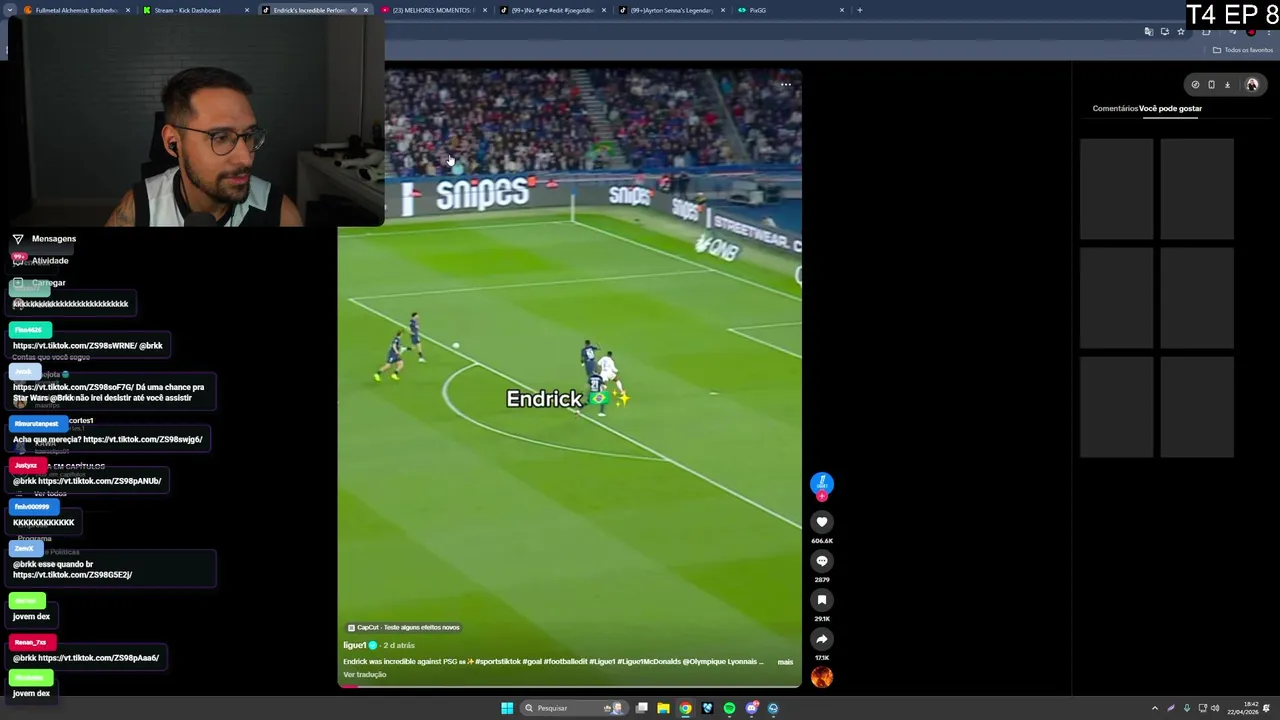Open tiktok link in Justyzz chat message

point(99,481)
